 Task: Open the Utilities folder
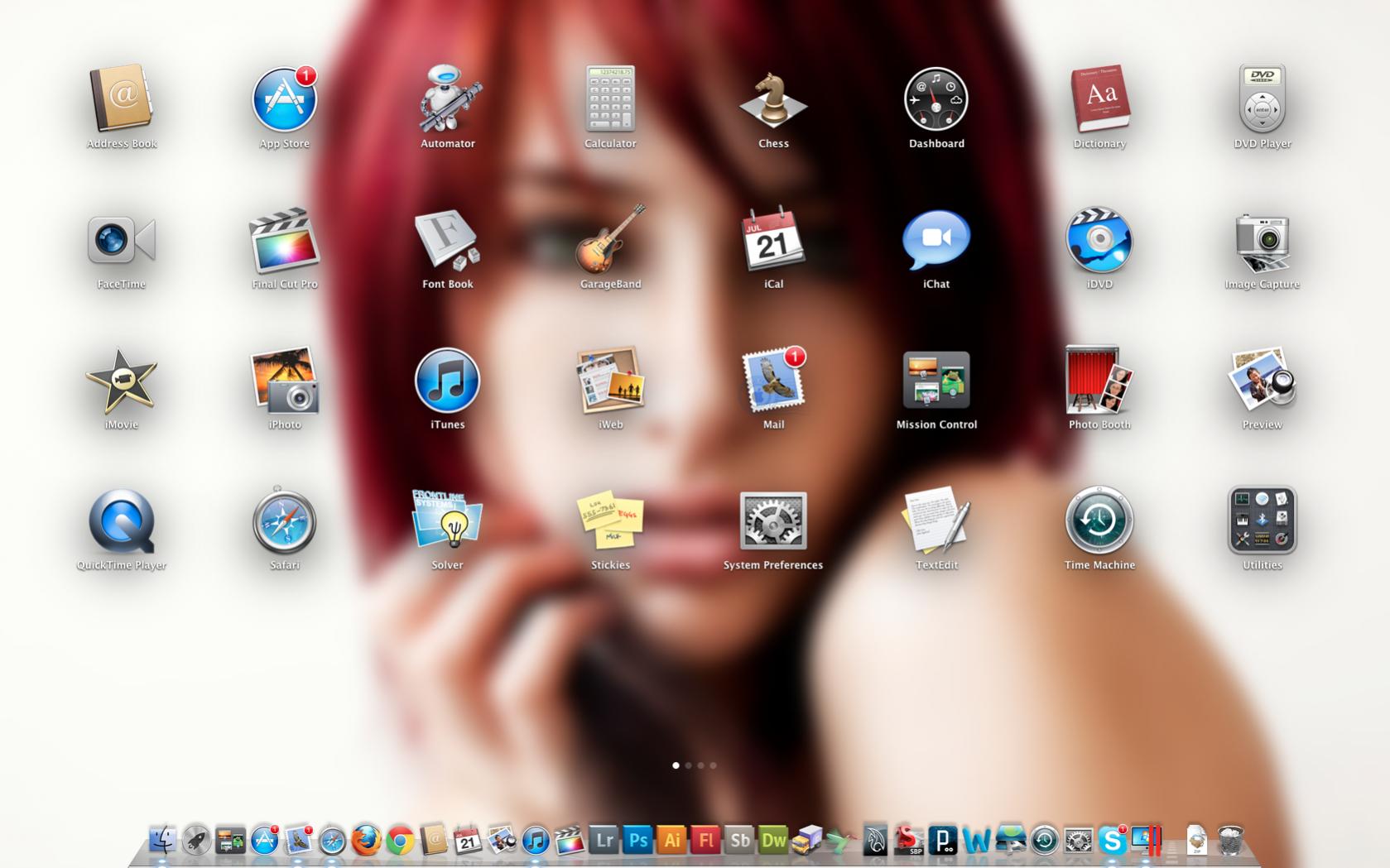(x=1263, y=521)
